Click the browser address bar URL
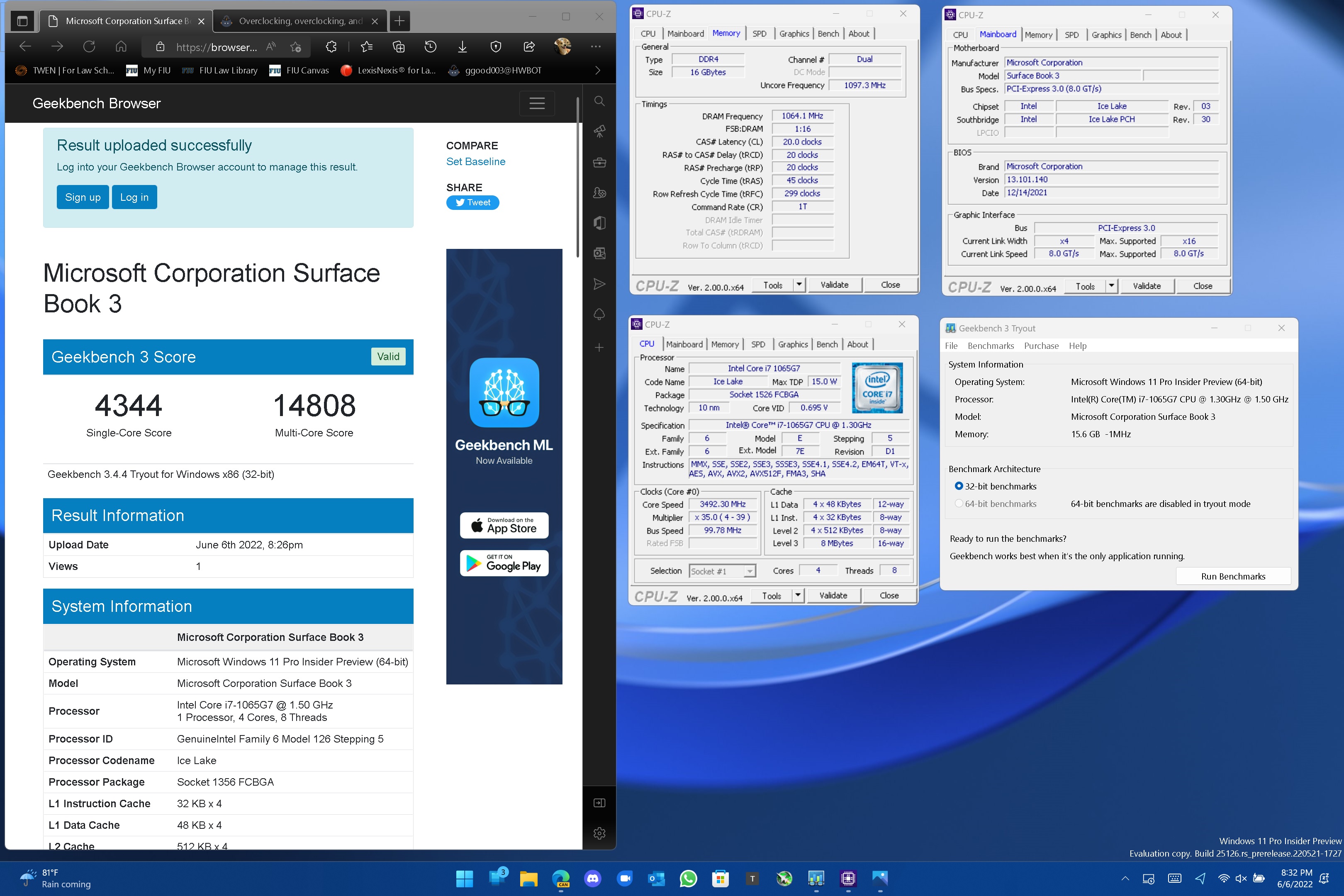This screenshot has width=1344, height=896. click(x=216, y=47)
